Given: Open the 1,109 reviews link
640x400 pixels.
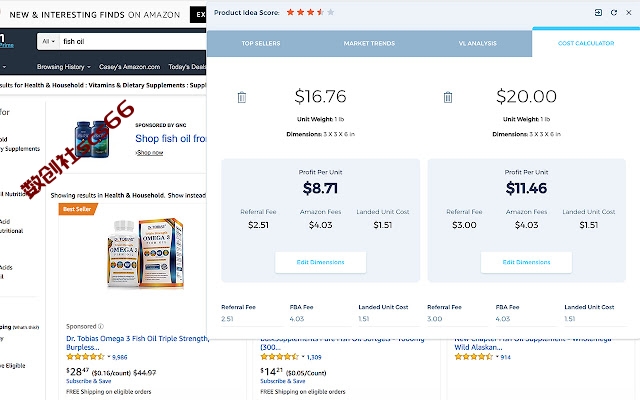Looking at the screenshot, I should (314, 357).
